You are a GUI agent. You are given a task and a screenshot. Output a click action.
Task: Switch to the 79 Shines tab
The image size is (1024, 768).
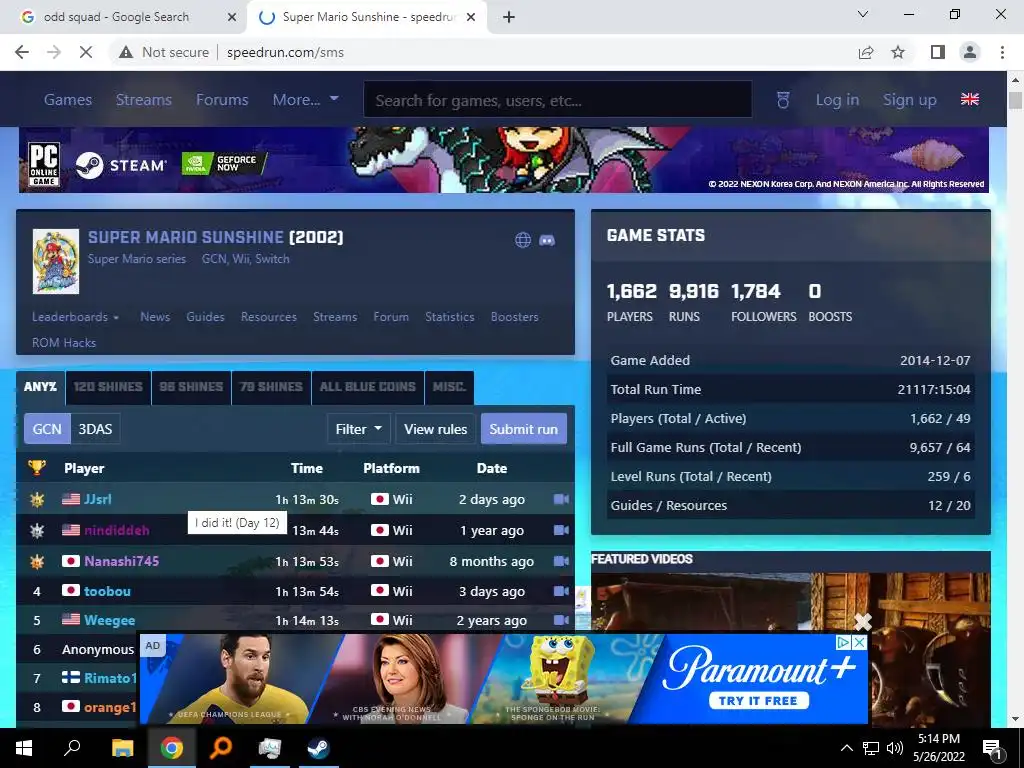point(271,387)
